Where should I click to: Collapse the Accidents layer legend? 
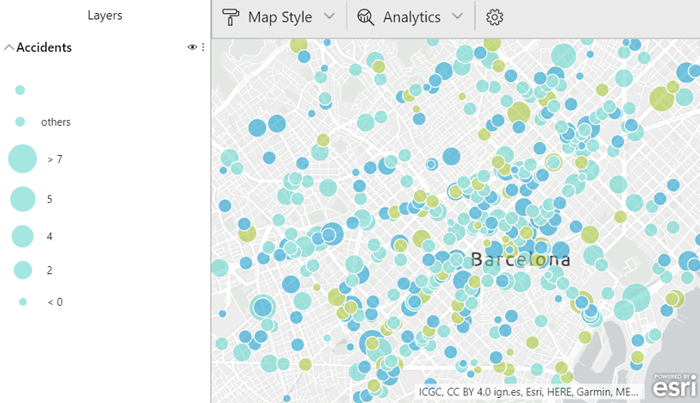click(x=9, y=47)
